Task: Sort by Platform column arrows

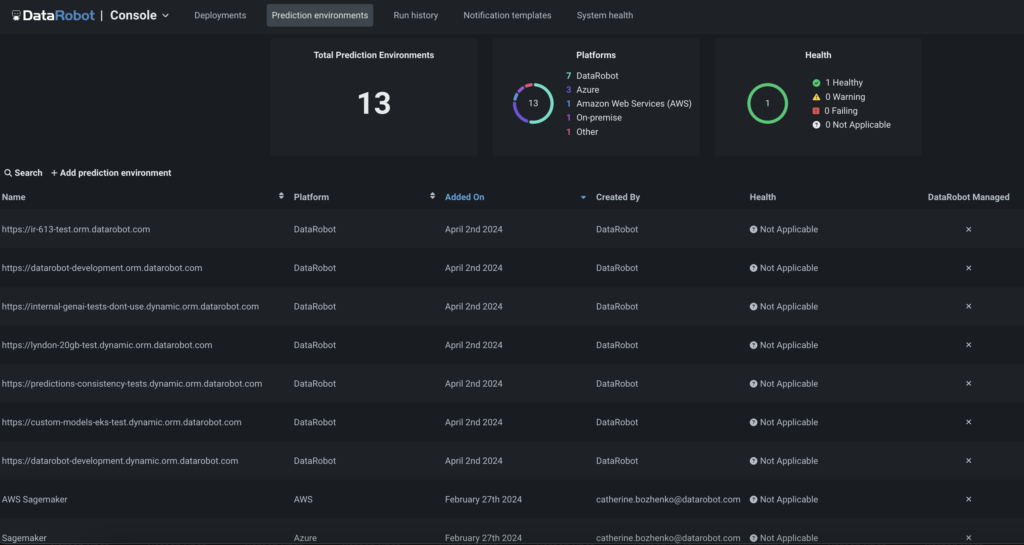Action: [x=432, y=197]
